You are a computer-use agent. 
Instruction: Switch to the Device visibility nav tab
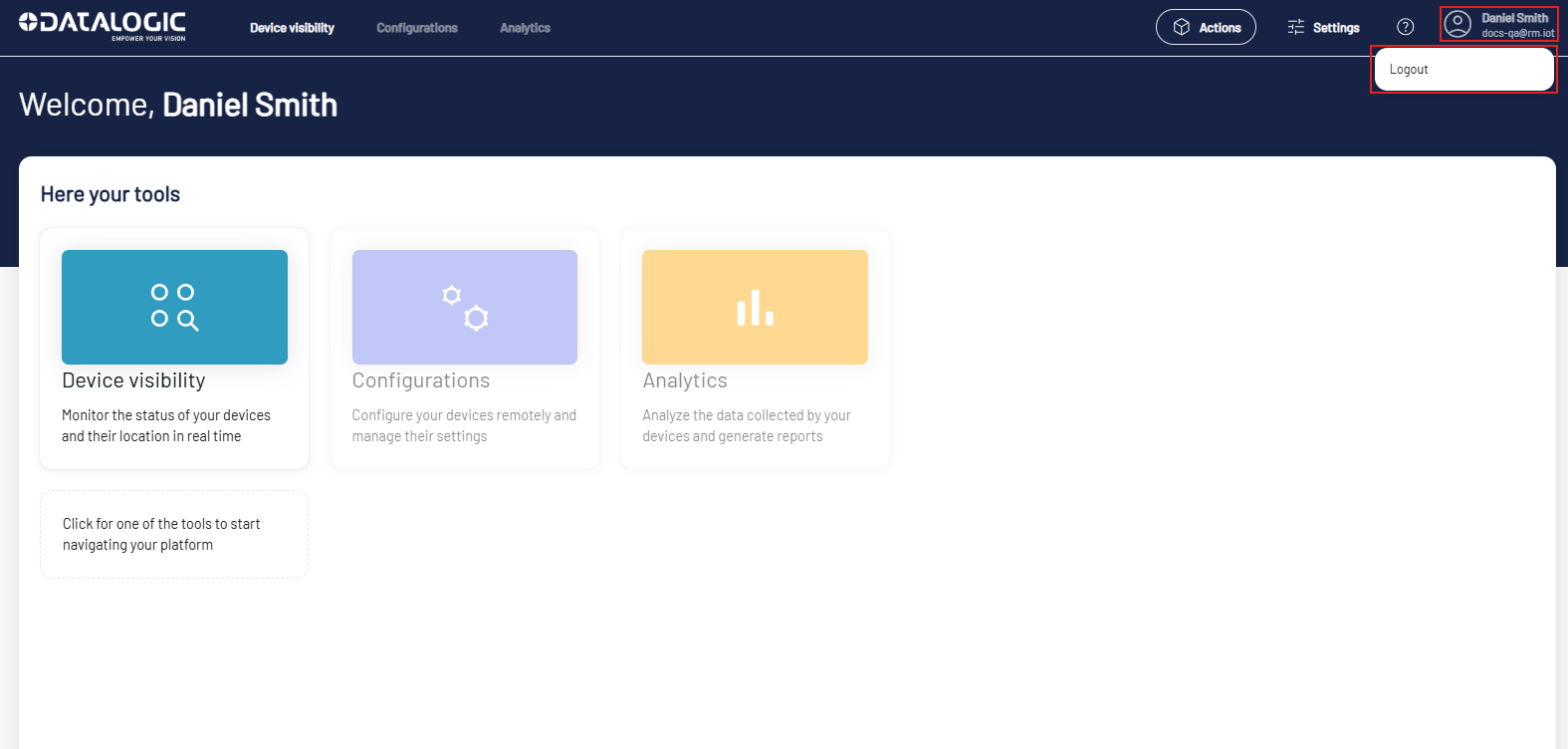pyautogui.click(x=292, y=28)
